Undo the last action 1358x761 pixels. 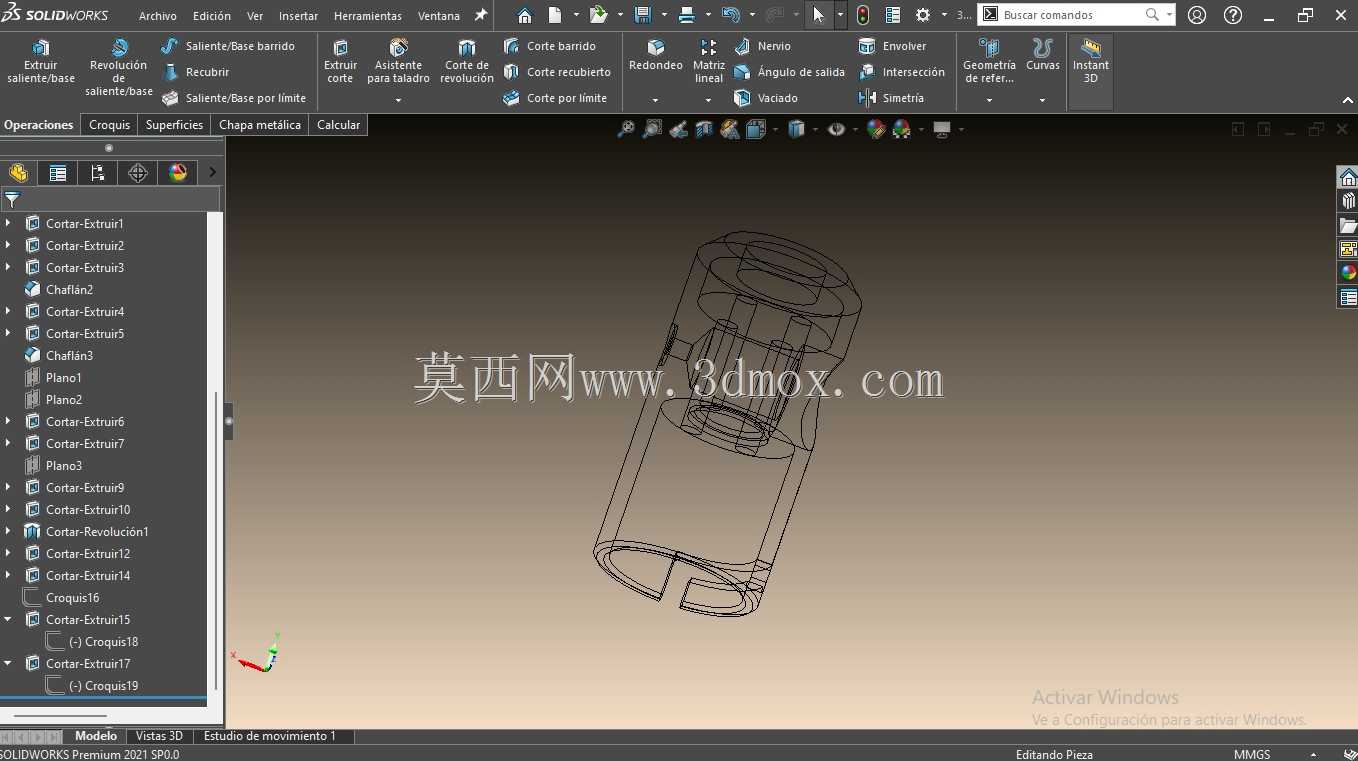[x=731, y=15]
